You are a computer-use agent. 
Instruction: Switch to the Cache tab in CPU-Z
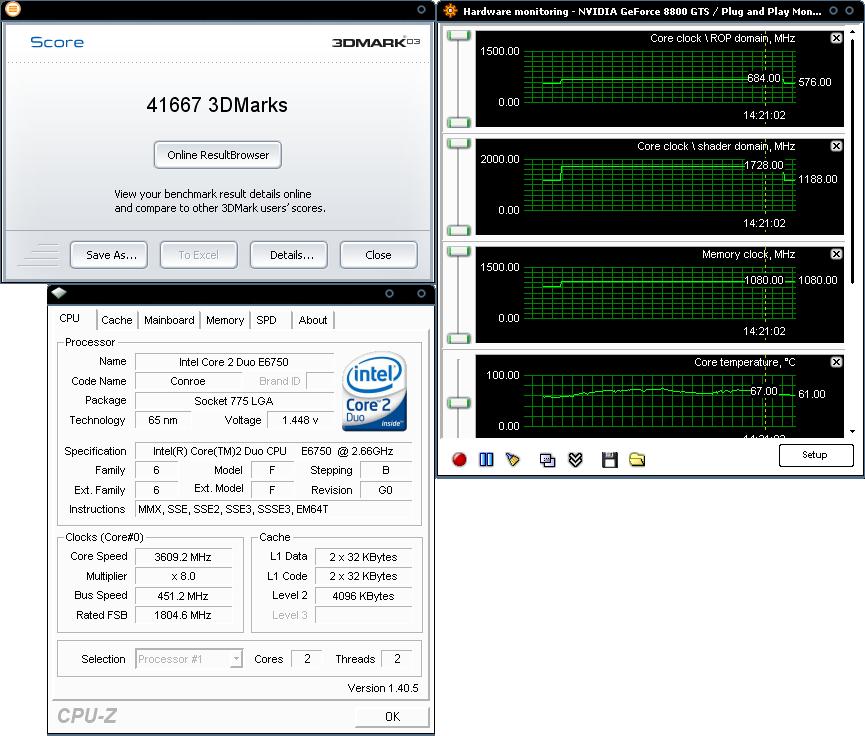click(116, 320)
